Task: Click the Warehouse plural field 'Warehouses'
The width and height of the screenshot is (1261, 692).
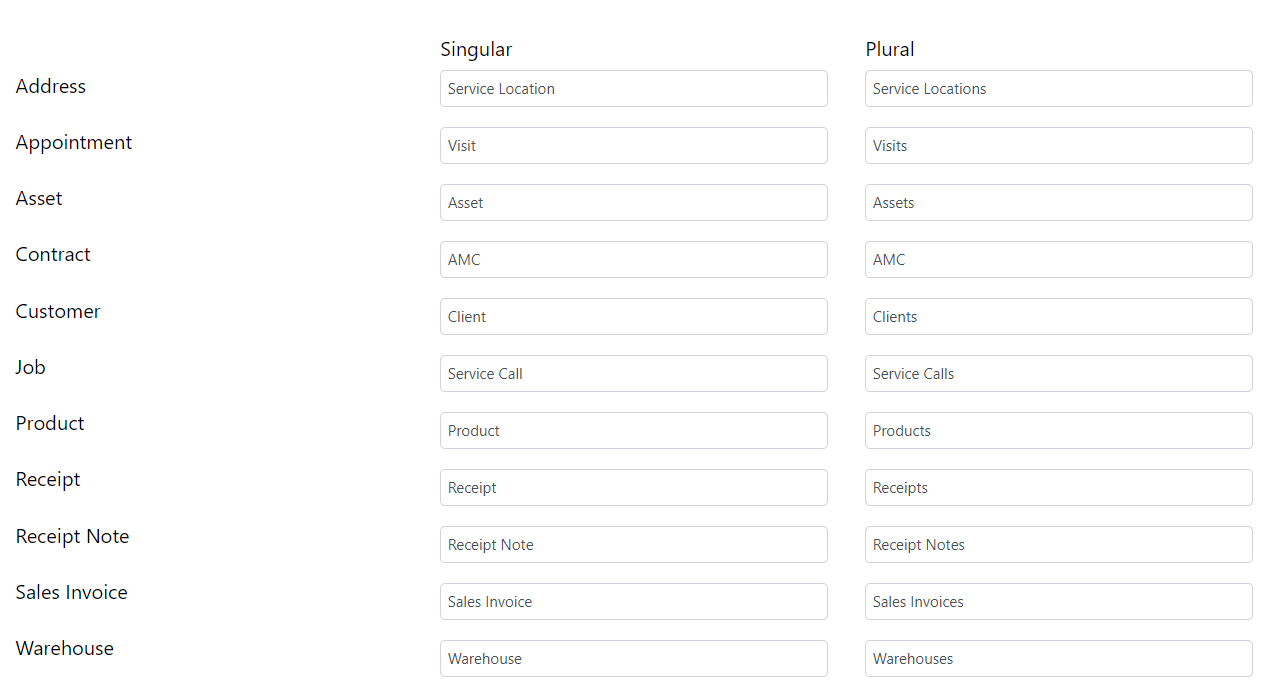Action: click(x=1058, y=659)
